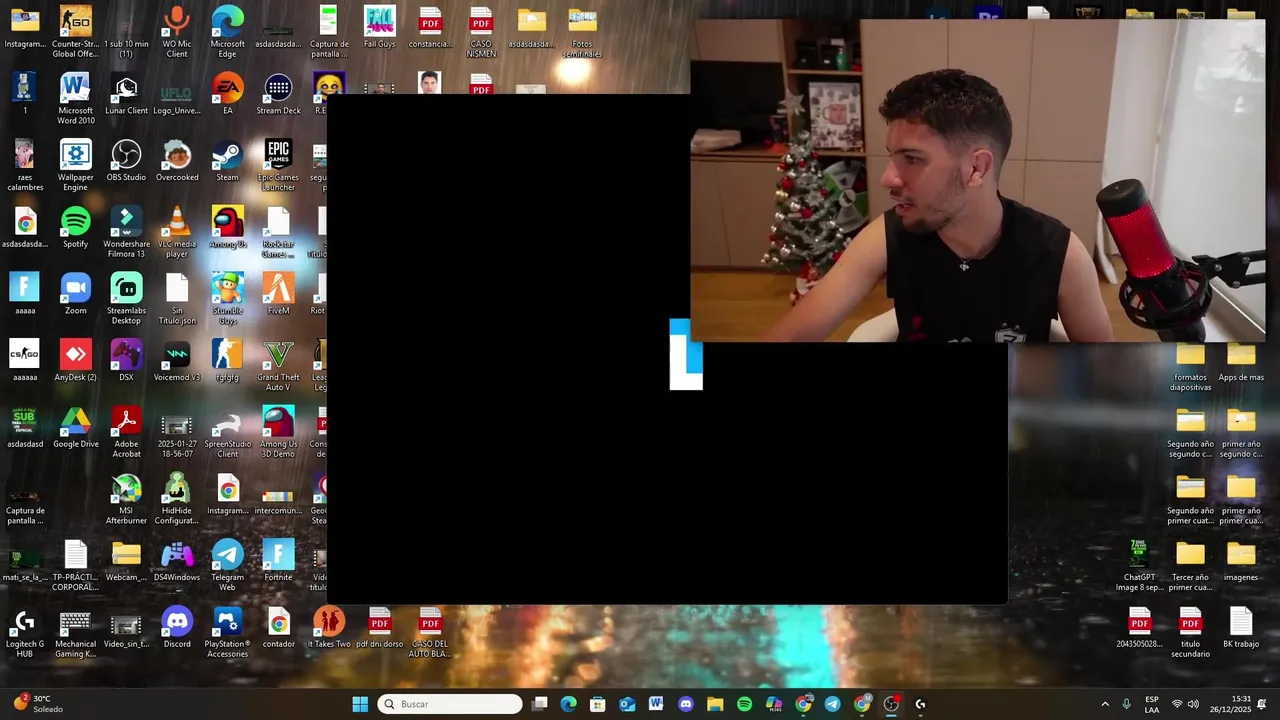Select the Voicemod V3 icon
Image resolution: width=1280 pixels, height=720 pixels.
[177, 361]
